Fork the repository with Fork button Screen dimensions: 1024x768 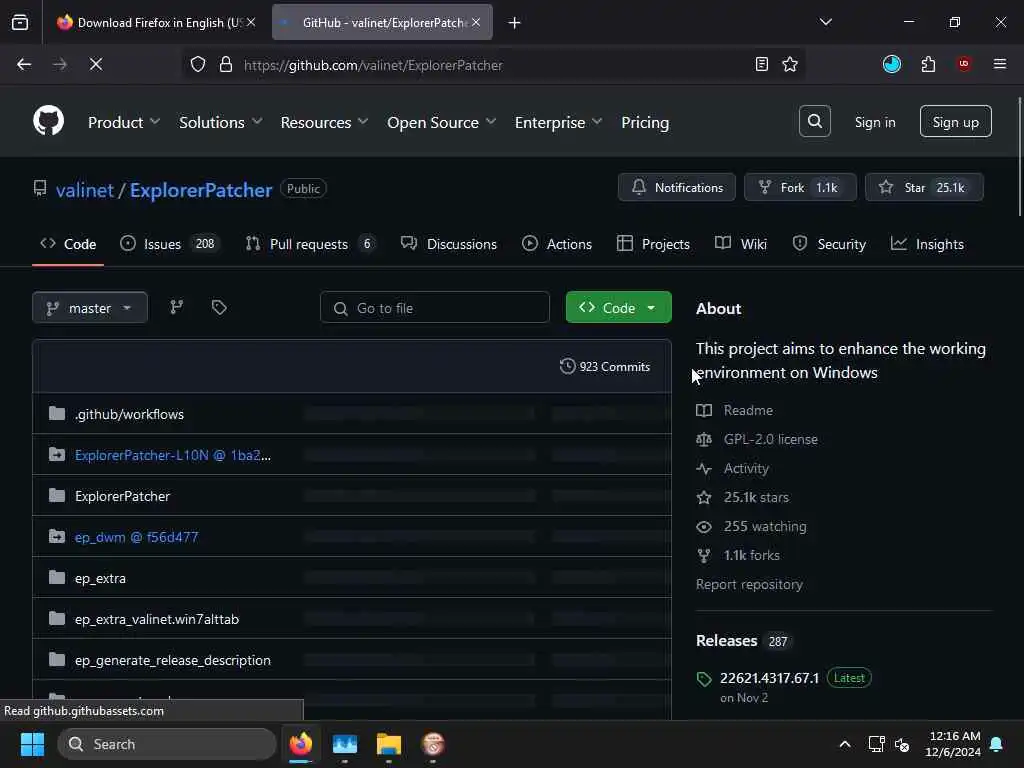coord(800,187)
